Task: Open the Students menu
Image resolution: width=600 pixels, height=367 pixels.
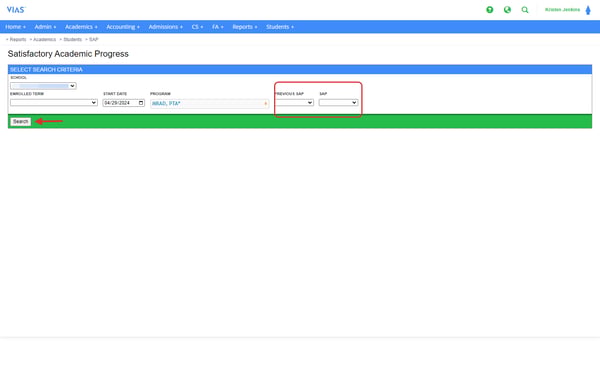Action: point(280,27)
